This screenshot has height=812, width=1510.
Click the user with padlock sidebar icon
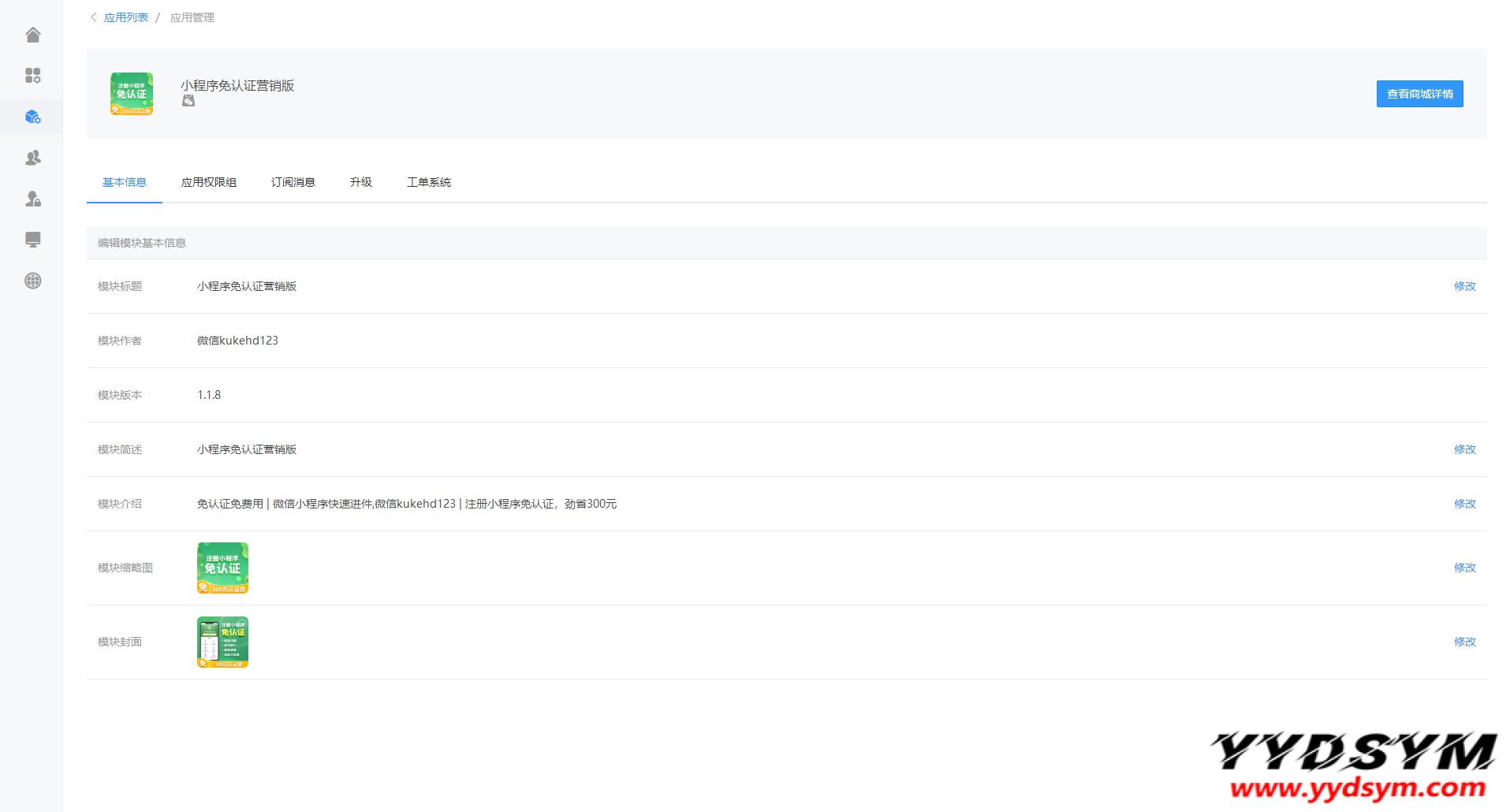[x=32, y=199]
